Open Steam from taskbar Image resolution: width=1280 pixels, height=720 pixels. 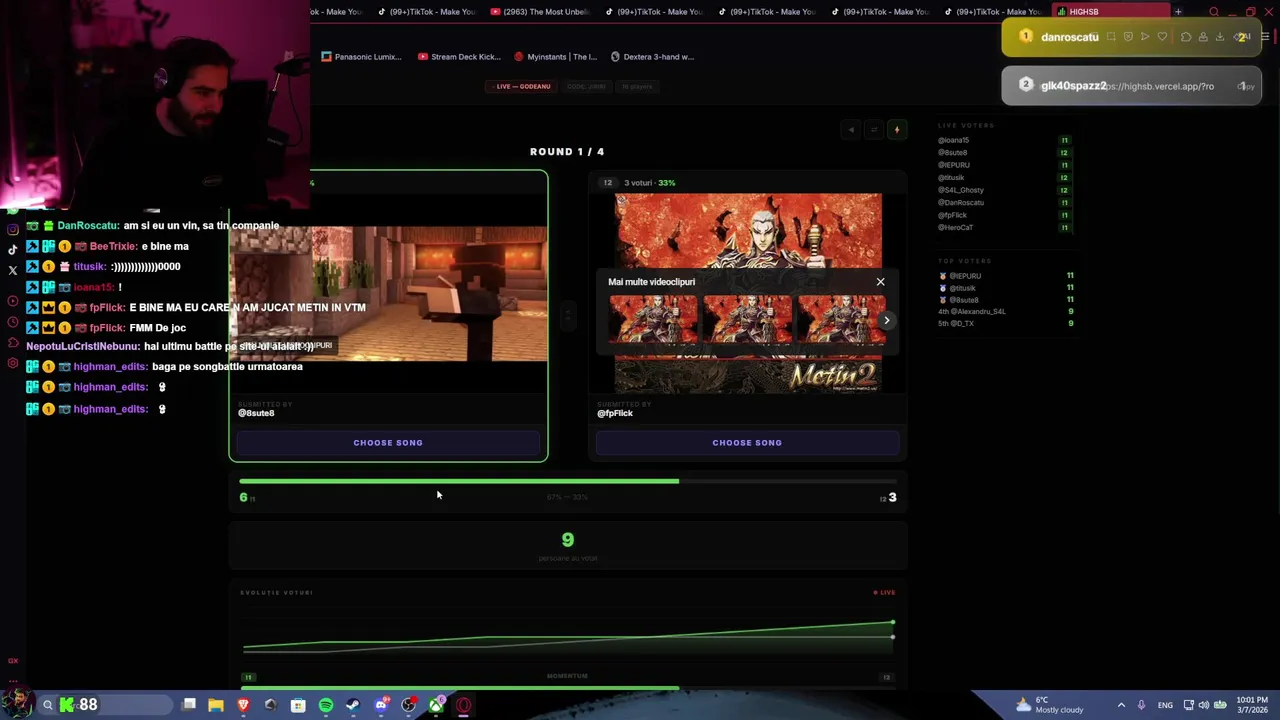[353, 705]
